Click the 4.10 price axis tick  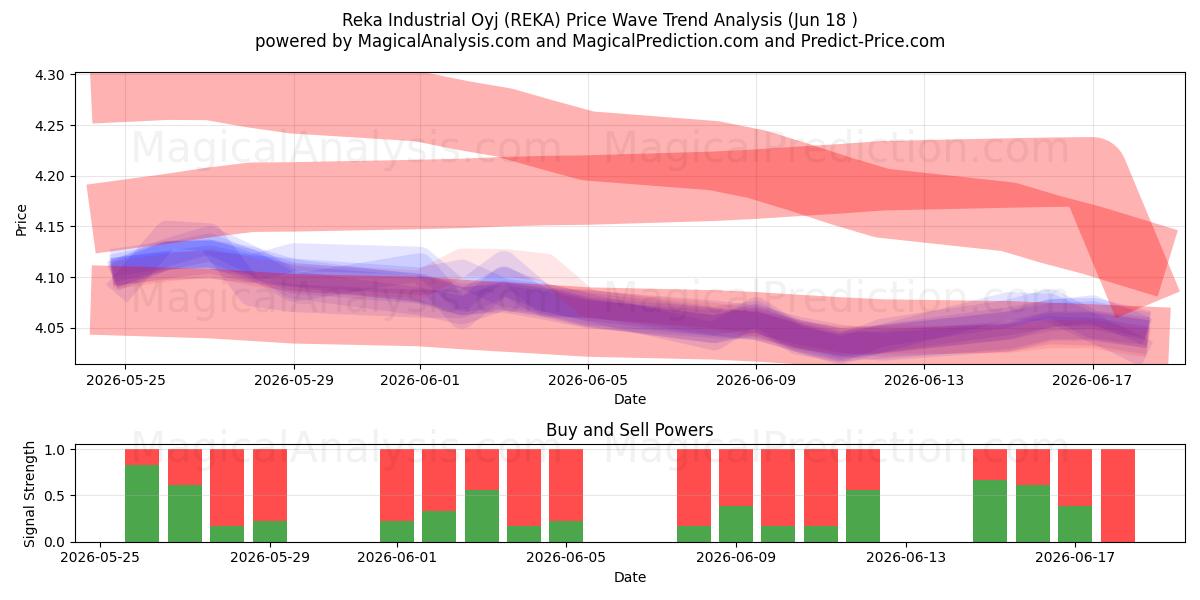50,278
